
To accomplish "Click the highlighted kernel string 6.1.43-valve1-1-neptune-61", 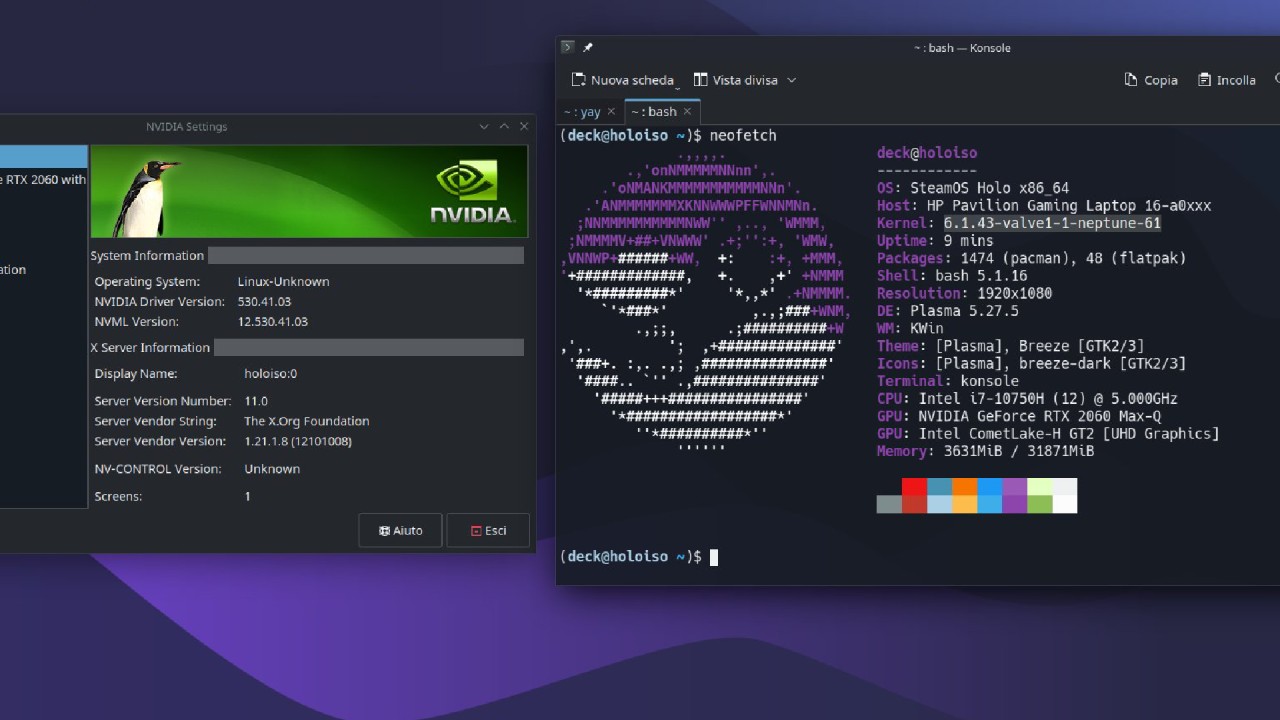I will (1052, 223).
